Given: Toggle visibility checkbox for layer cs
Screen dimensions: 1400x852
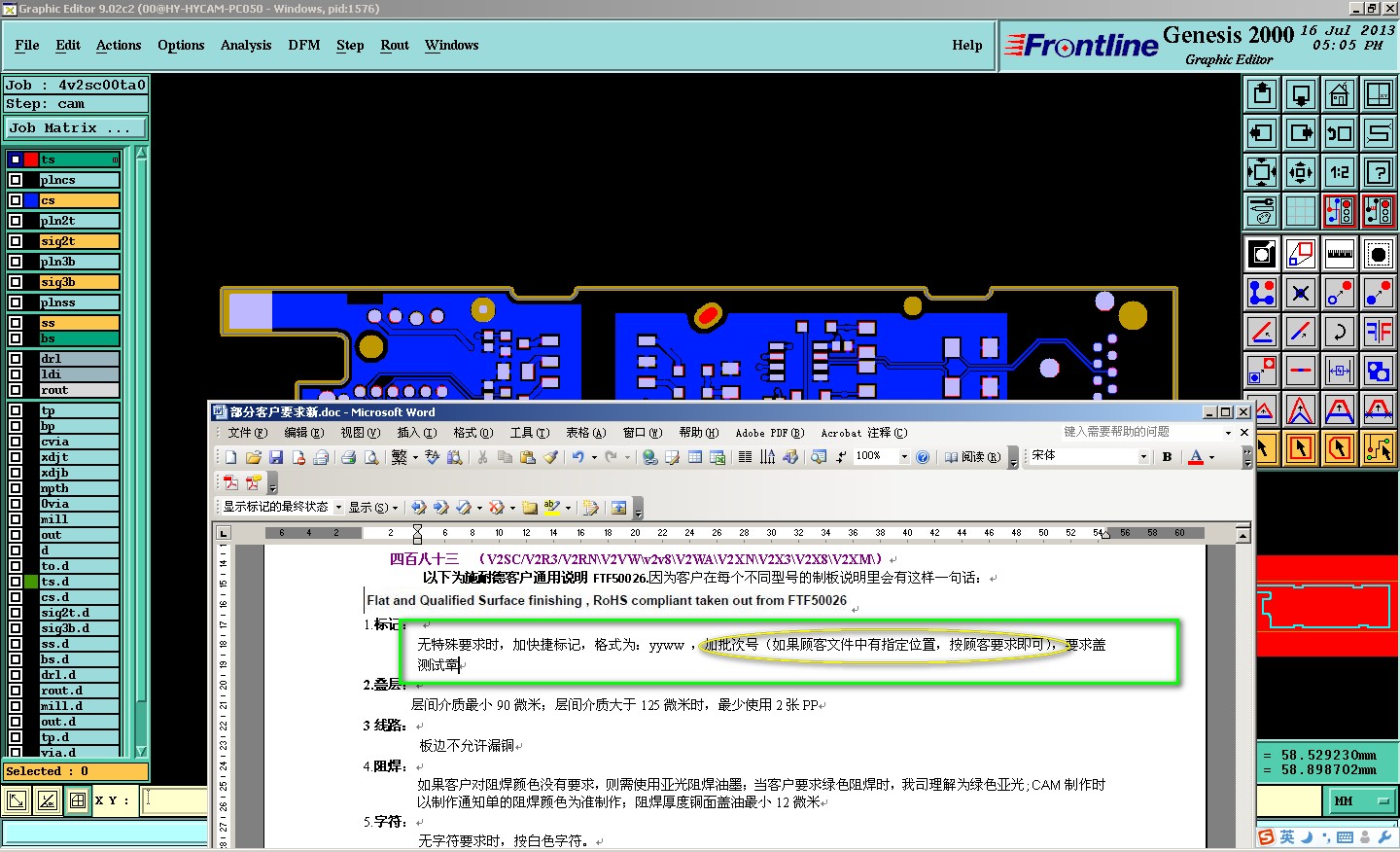Looking at the screenshot, I should (x=16, y=200).
